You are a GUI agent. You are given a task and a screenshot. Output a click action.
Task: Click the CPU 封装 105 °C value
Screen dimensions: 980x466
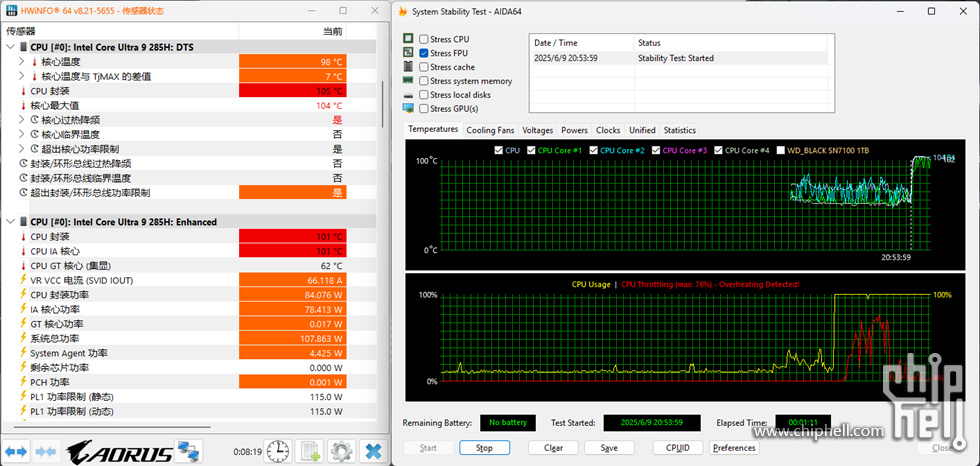[292, 91]
